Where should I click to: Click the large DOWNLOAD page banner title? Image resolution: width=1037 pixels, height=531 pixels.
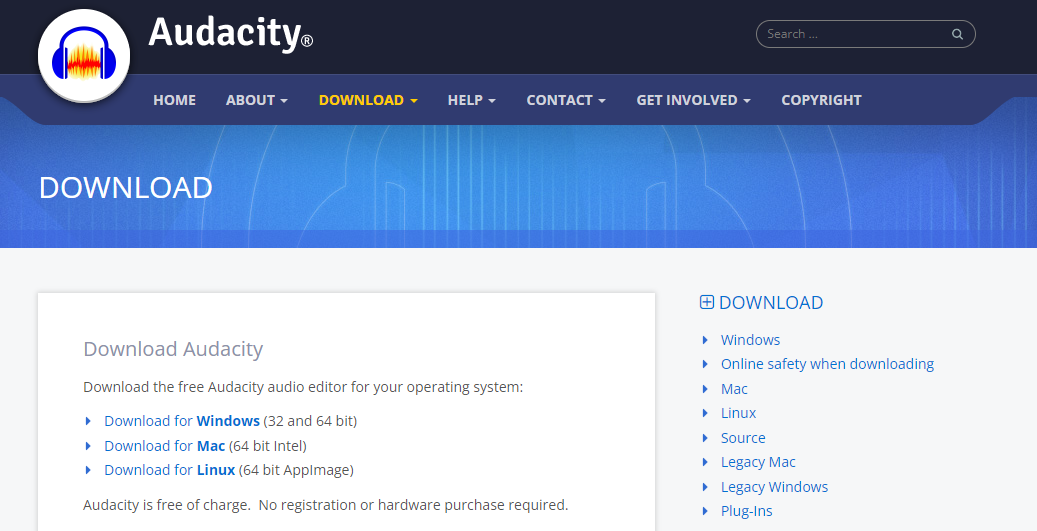click(x=126, y=188)
